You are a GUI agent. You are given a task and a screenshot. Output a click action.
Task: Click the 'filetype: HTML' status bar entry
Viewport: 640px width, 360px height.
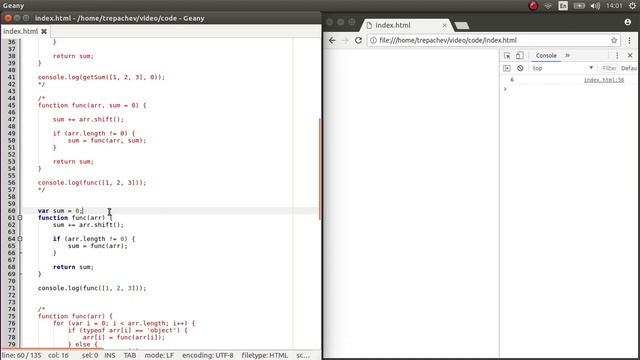[264, 356]
